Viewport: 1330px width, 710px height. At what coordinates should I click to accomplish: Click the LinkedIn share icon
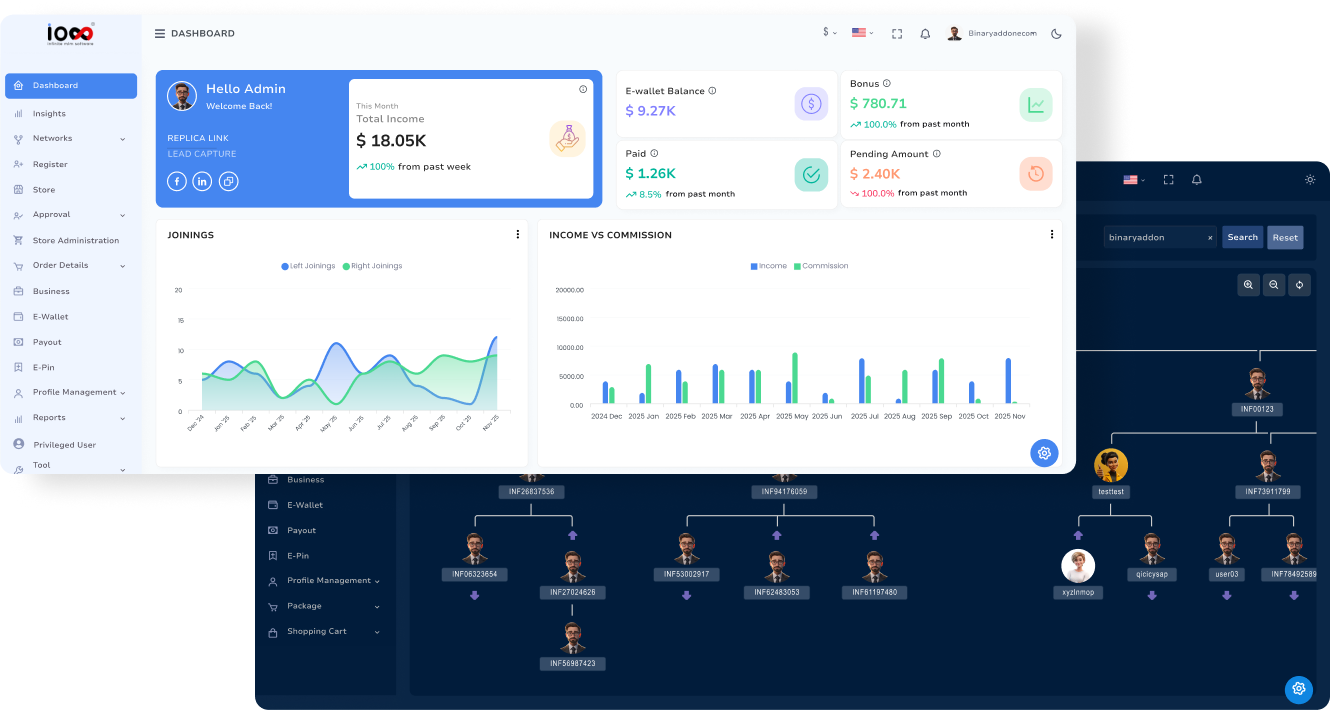[202, 181]
